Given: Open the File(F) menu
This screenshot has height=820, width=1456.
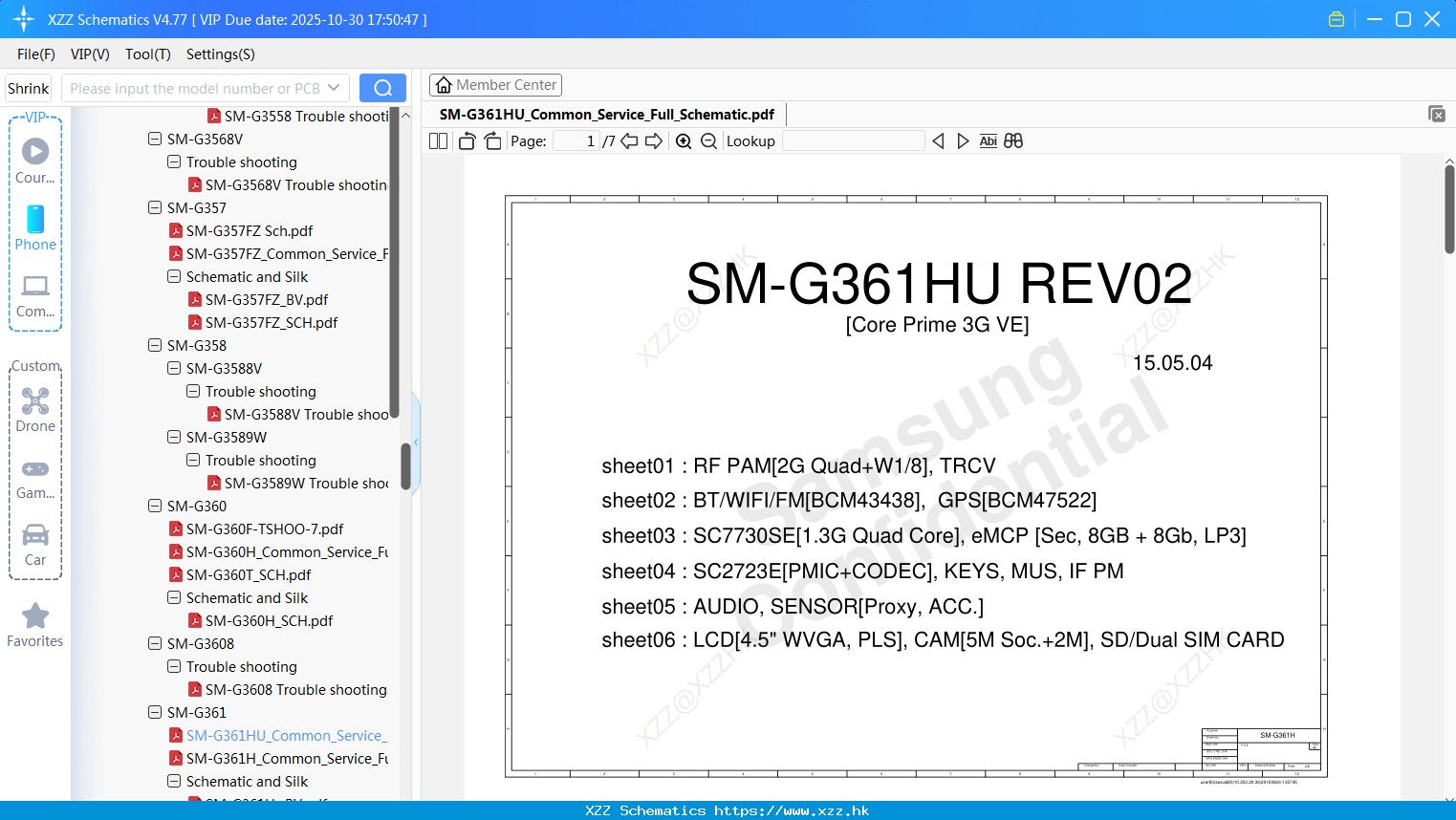Looking at the screenshot, I should pos(36,54).
